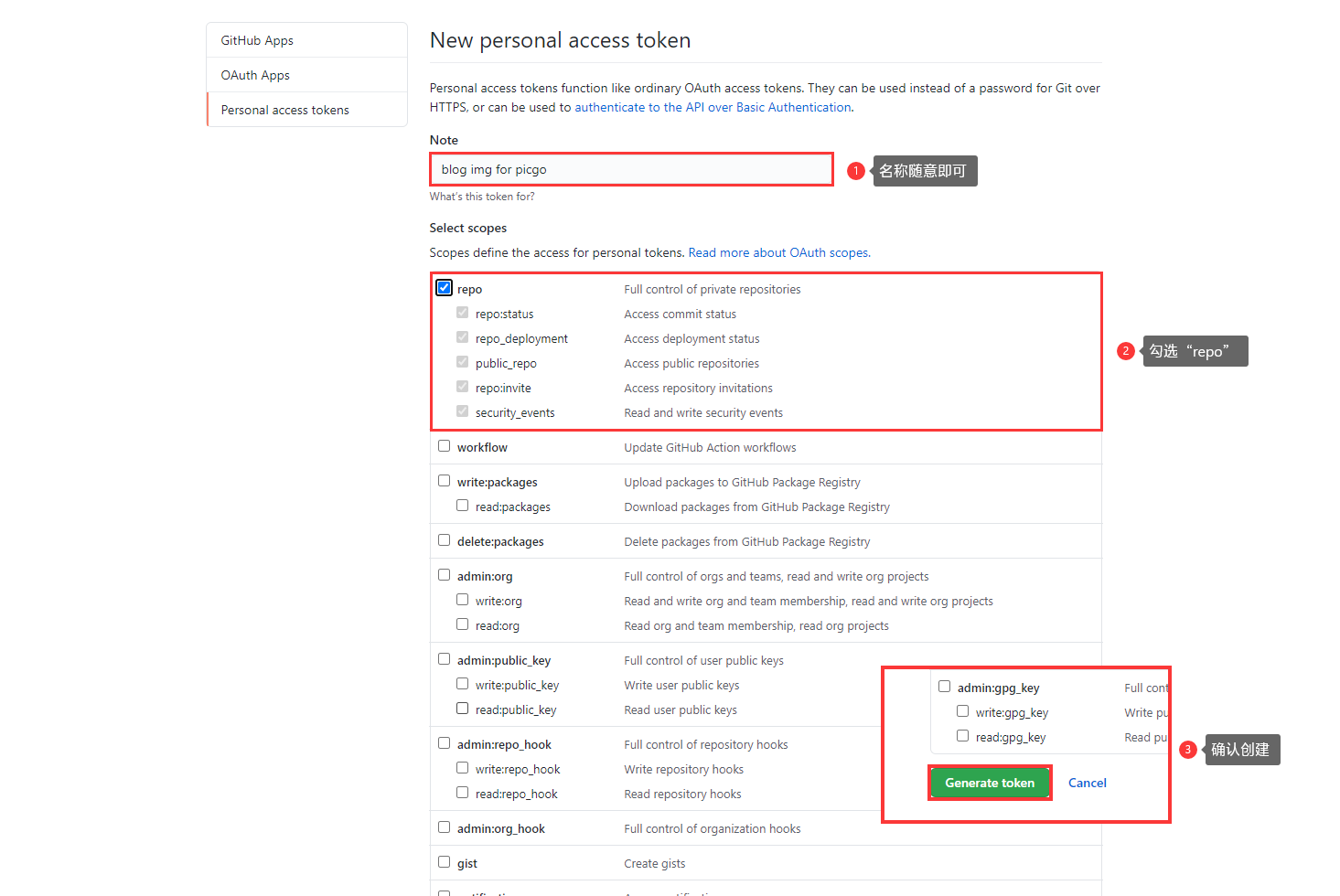Image resolution: width=1340 pixels, height=896 pixels.
Task: Open the Basic Authentication API link
Action: pyautogui.click(x=713, y=107)
